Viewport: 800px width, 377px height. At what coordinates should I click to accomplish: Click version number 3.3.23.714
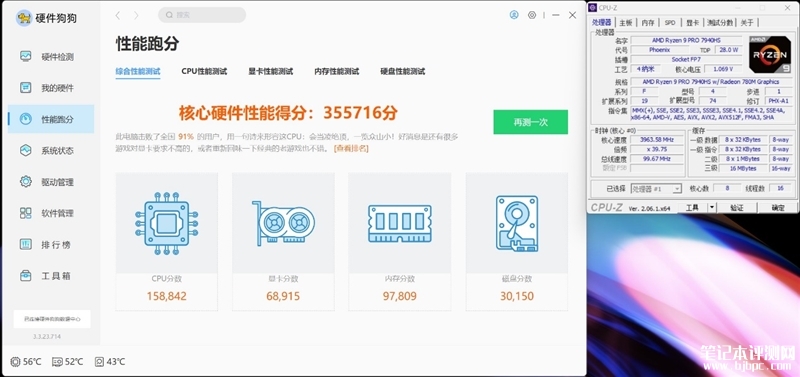[x=47, y=337]
